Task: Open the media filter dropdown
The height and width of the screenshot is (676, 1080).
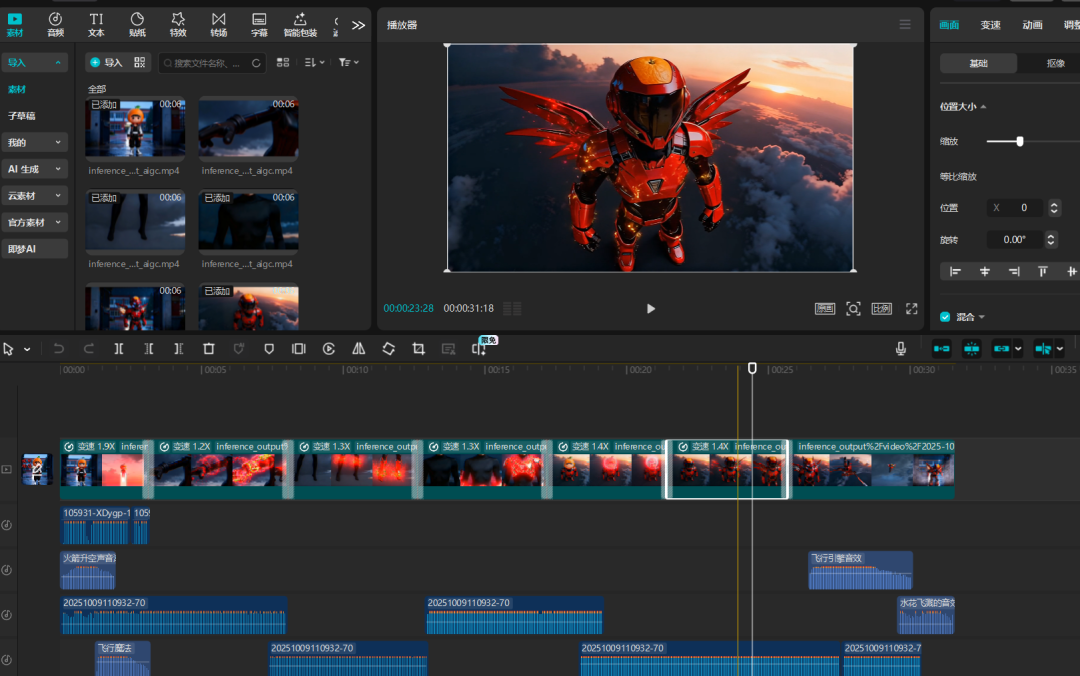Action: 345,62
